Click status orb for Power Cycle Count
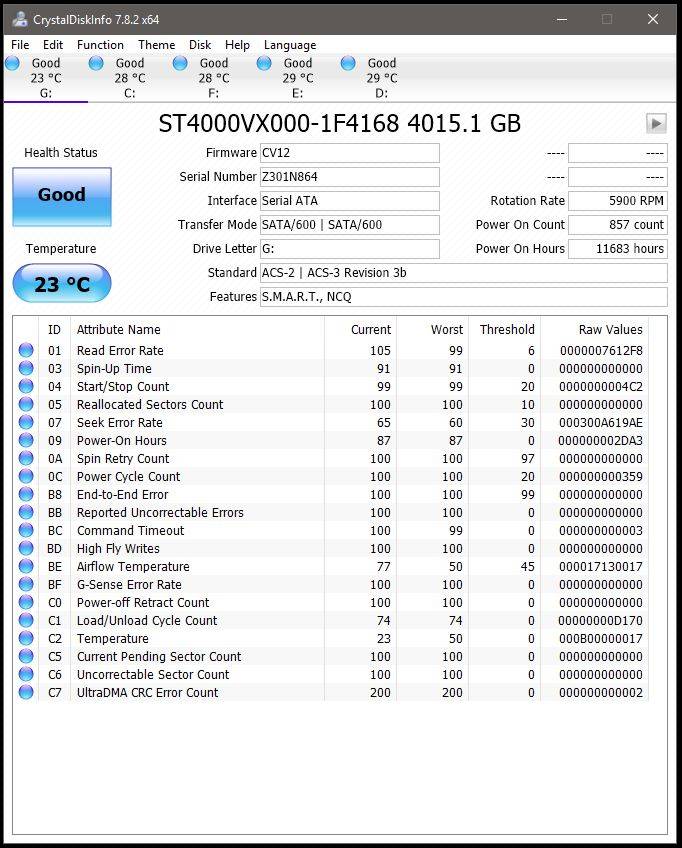The image size is (682, 848). tap(26, 476)
